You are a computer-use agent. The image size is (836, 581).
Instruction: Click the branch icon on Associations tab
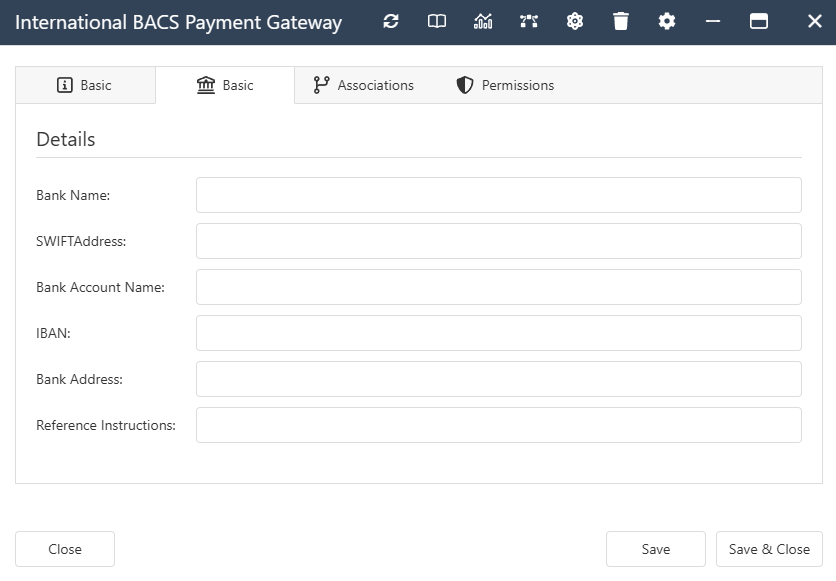tap(320, 85)
